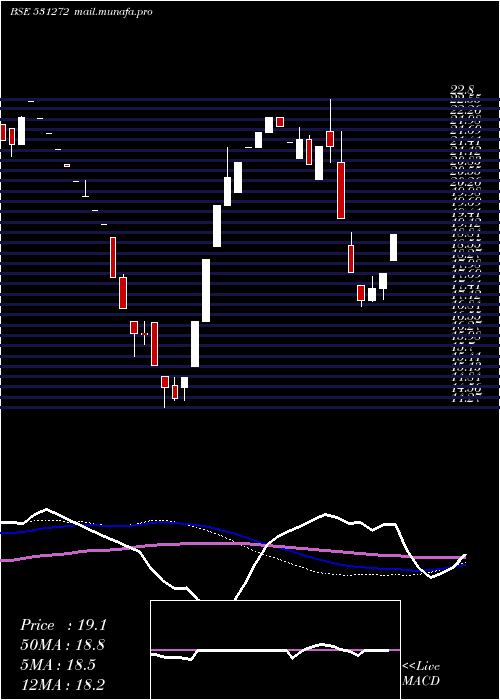Viewport: 500px width, 700px height.
Task: Click the '<<Live MACD' label
Action: coord(421,674)
